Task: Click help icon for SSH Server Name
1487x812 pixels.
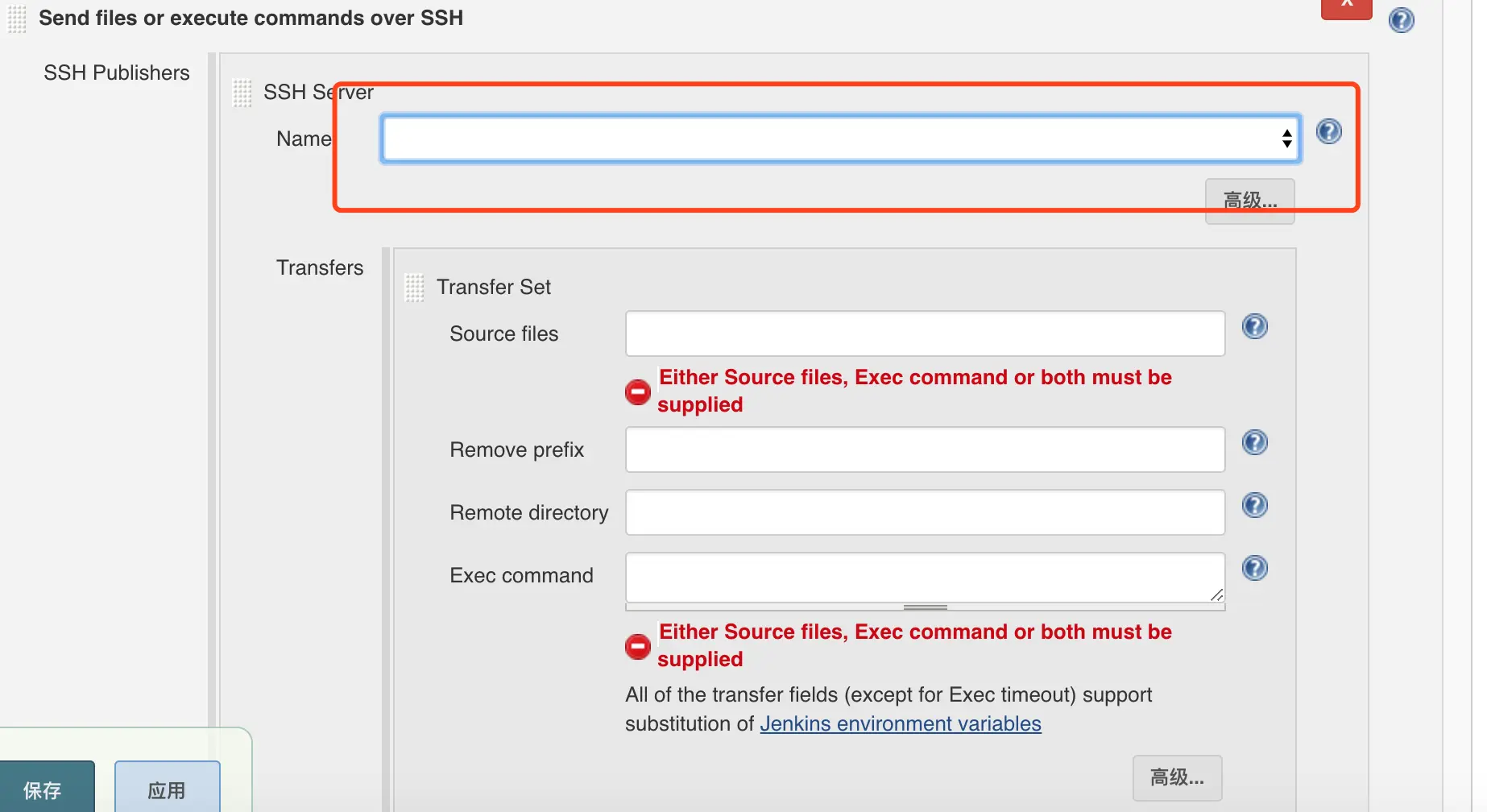Action: click(1328, 131)
